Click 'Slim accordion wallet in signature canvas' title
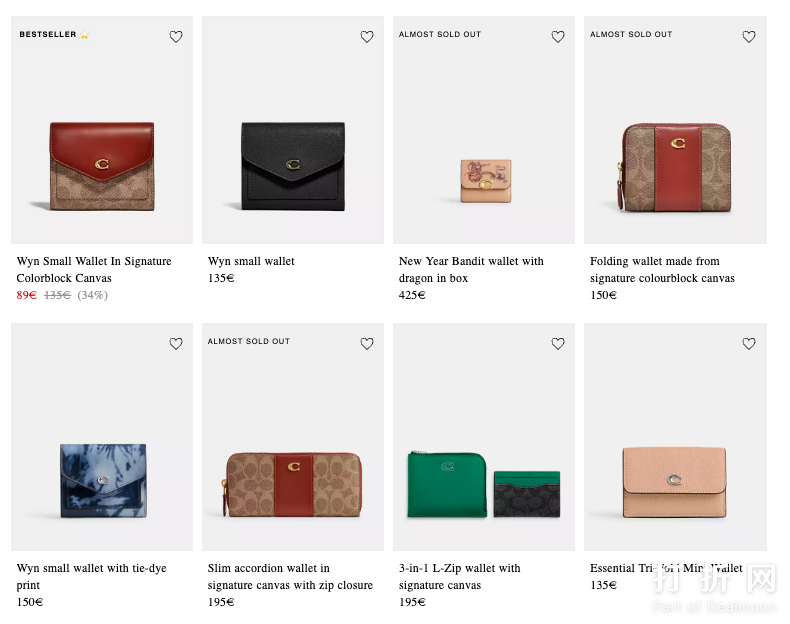The image size is (790, 624). click(290, 576)
